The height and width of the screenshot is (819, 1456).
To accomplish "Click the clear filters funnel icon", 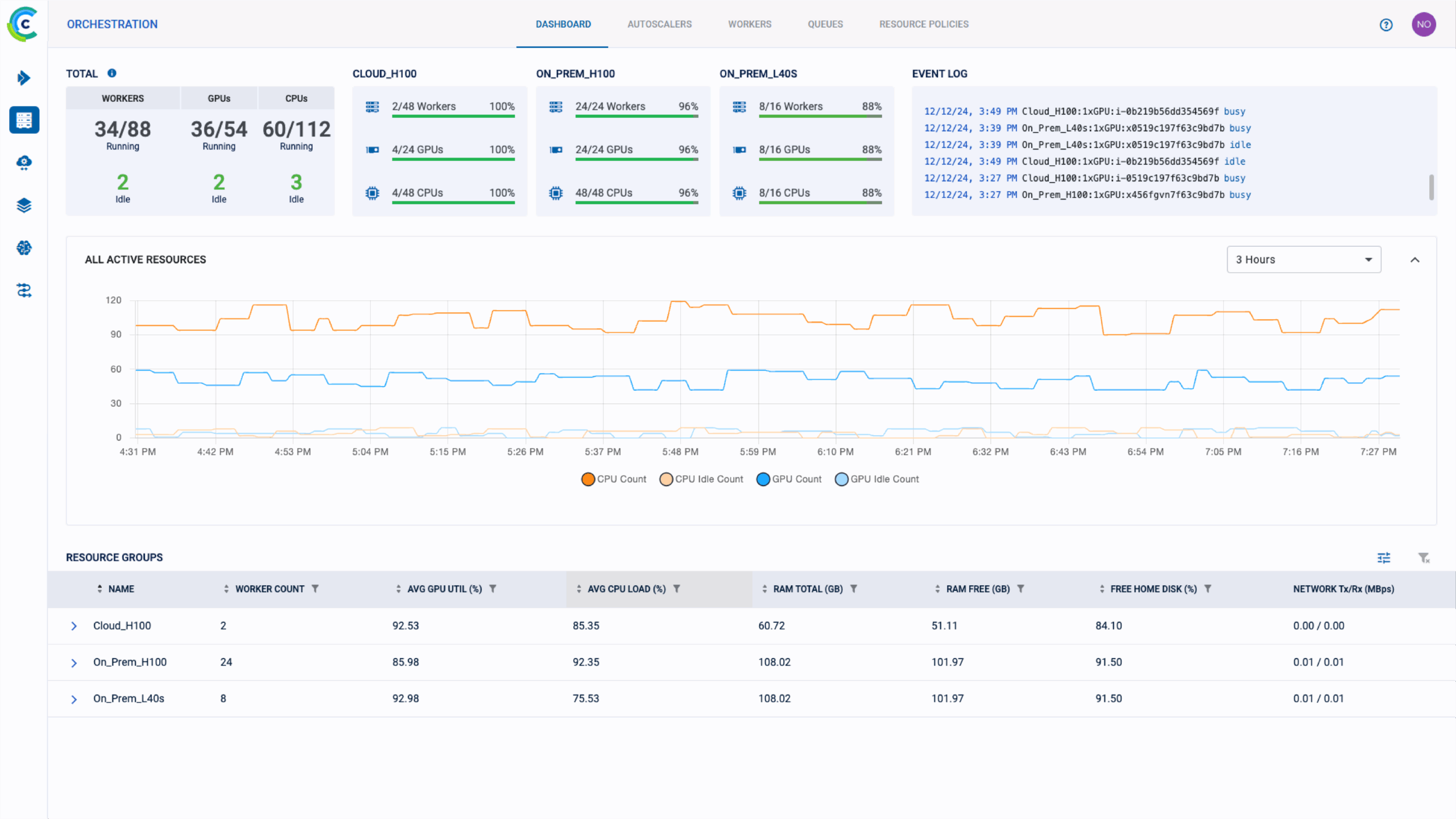I will [x=1424, y=558].
